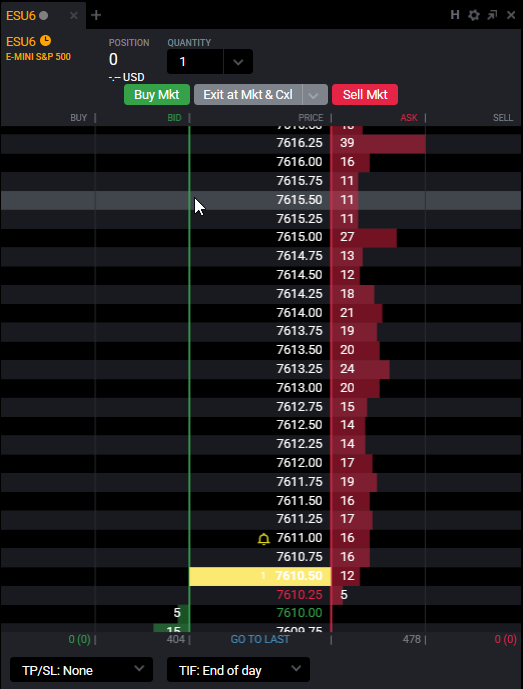Click price 7615.00 in price column
Screen dimensions: 523x689
pos(299,237)
